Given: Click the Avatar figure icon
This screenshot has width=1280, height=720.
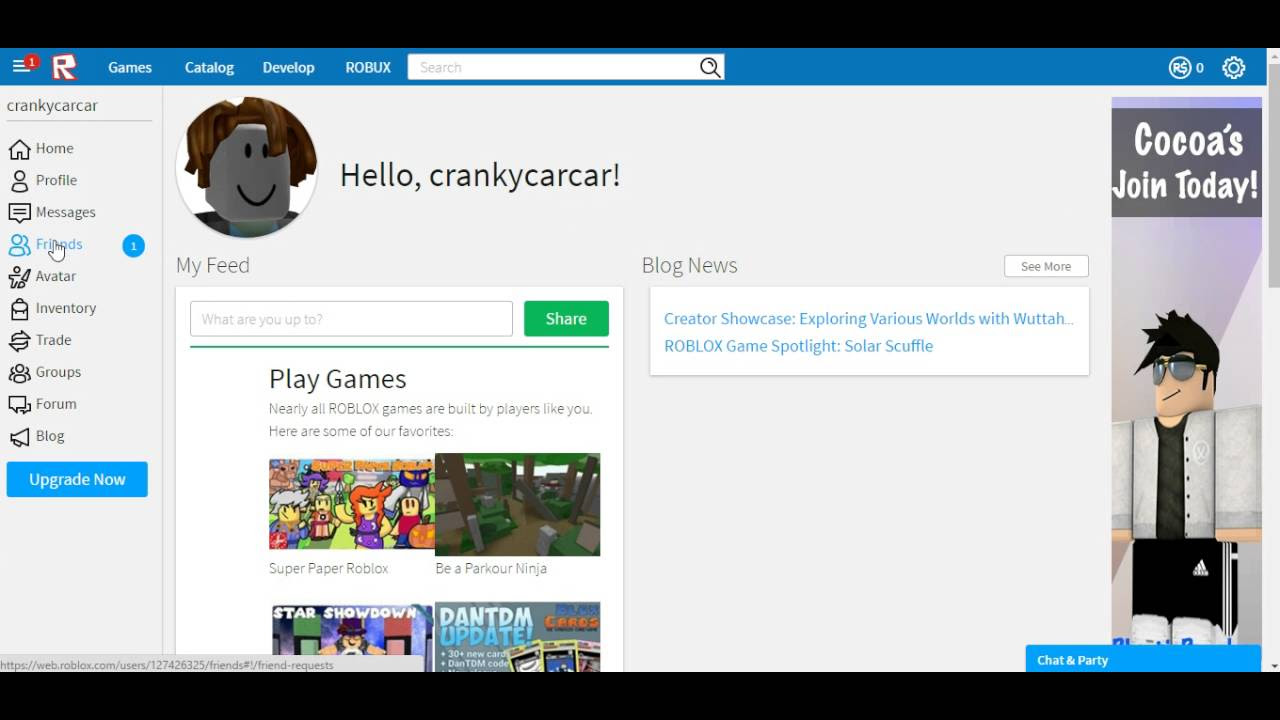Looking at the screenshot, I should [x=19, y=277].
